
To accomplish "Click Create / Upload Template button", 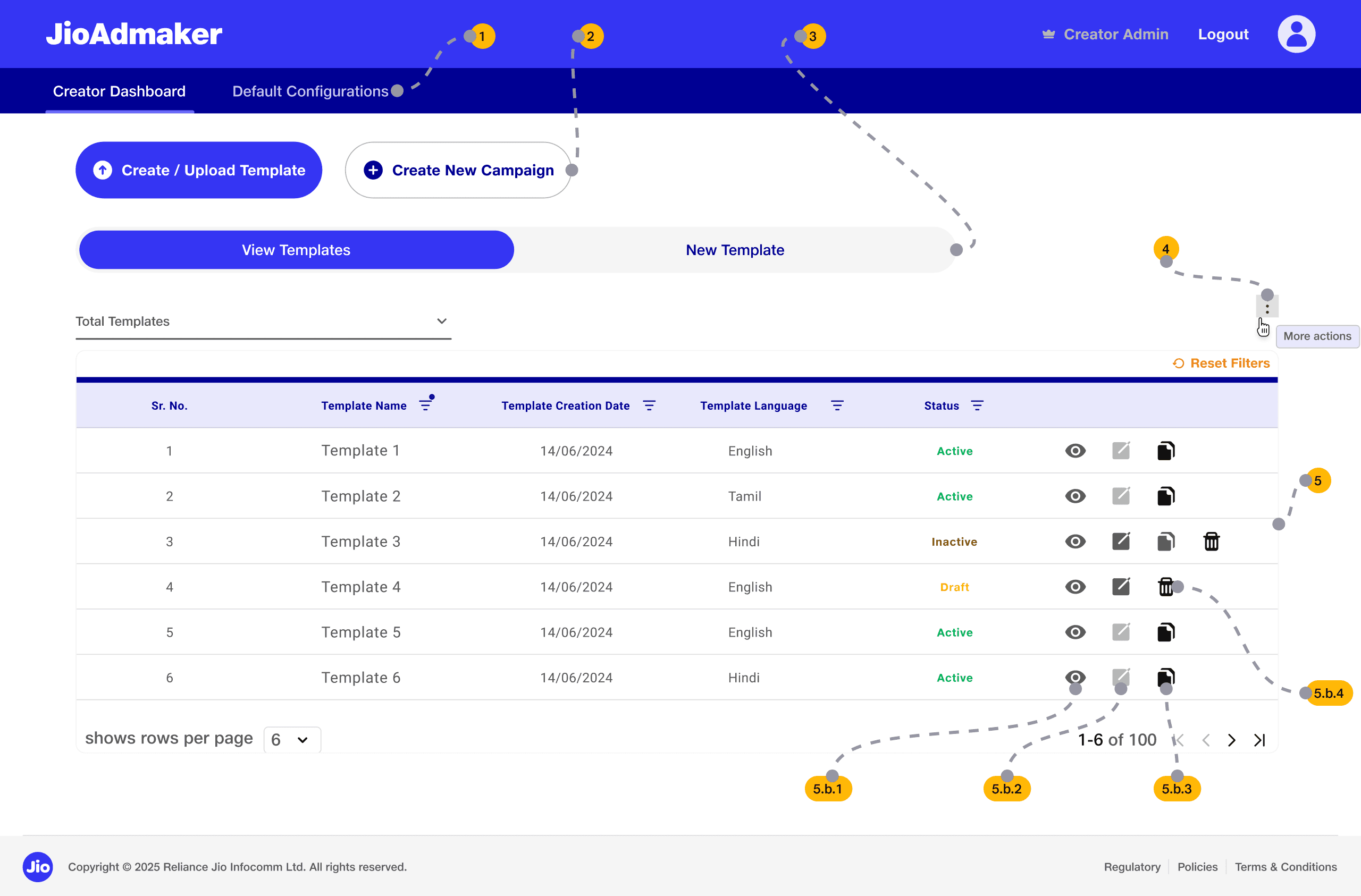I will click(x=199, y=171).
